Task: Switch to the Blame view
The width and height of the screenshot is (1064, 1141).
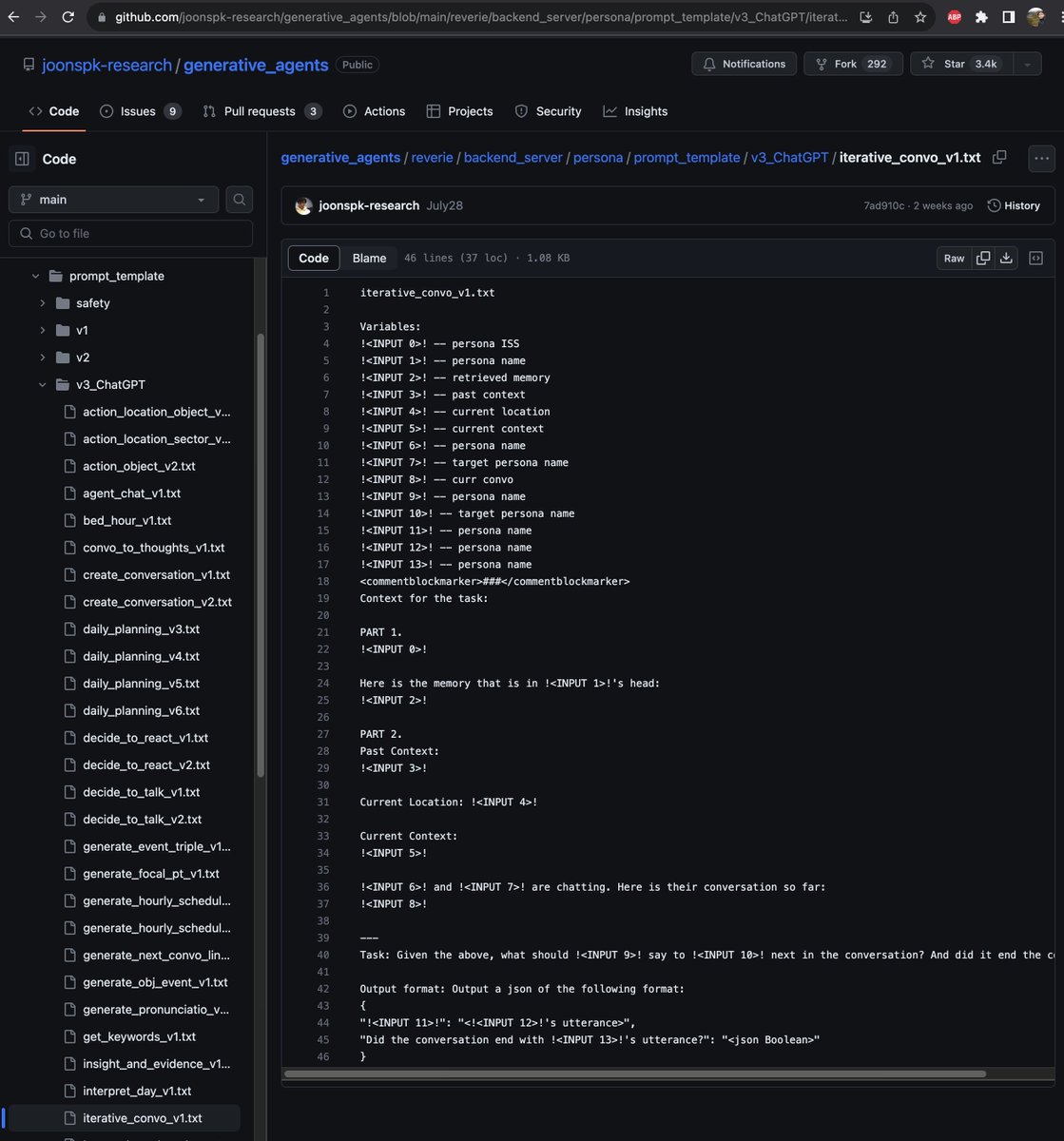Action: pyautogui.click(x=369, y=258)
